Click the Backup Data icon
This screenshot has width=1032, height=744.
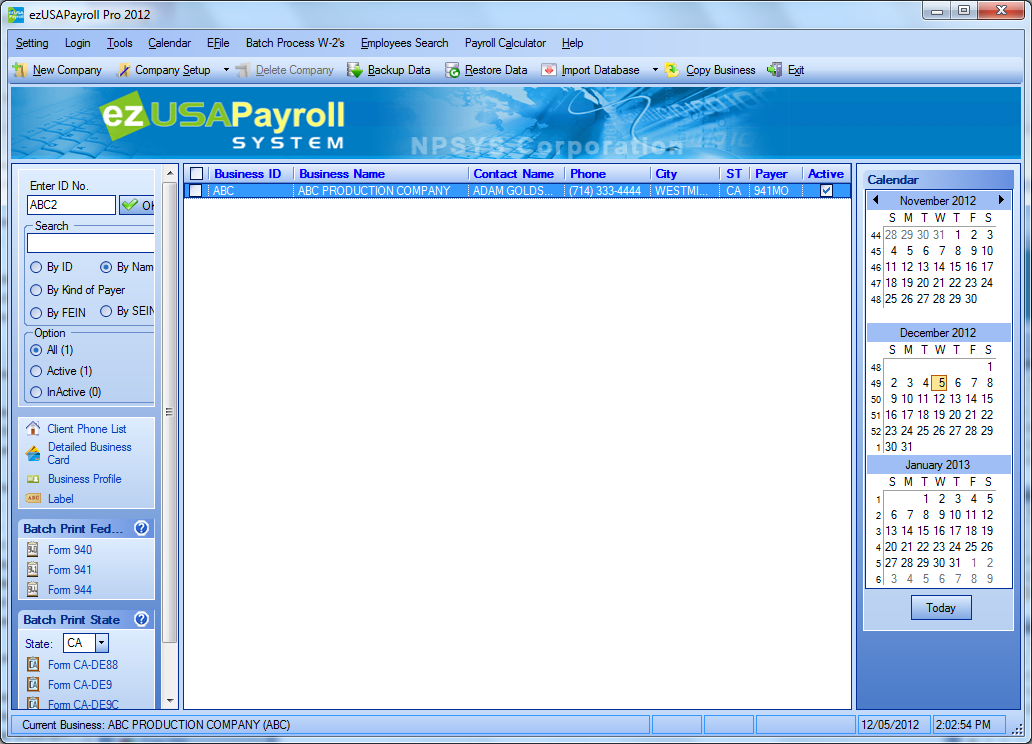point(355,70)
